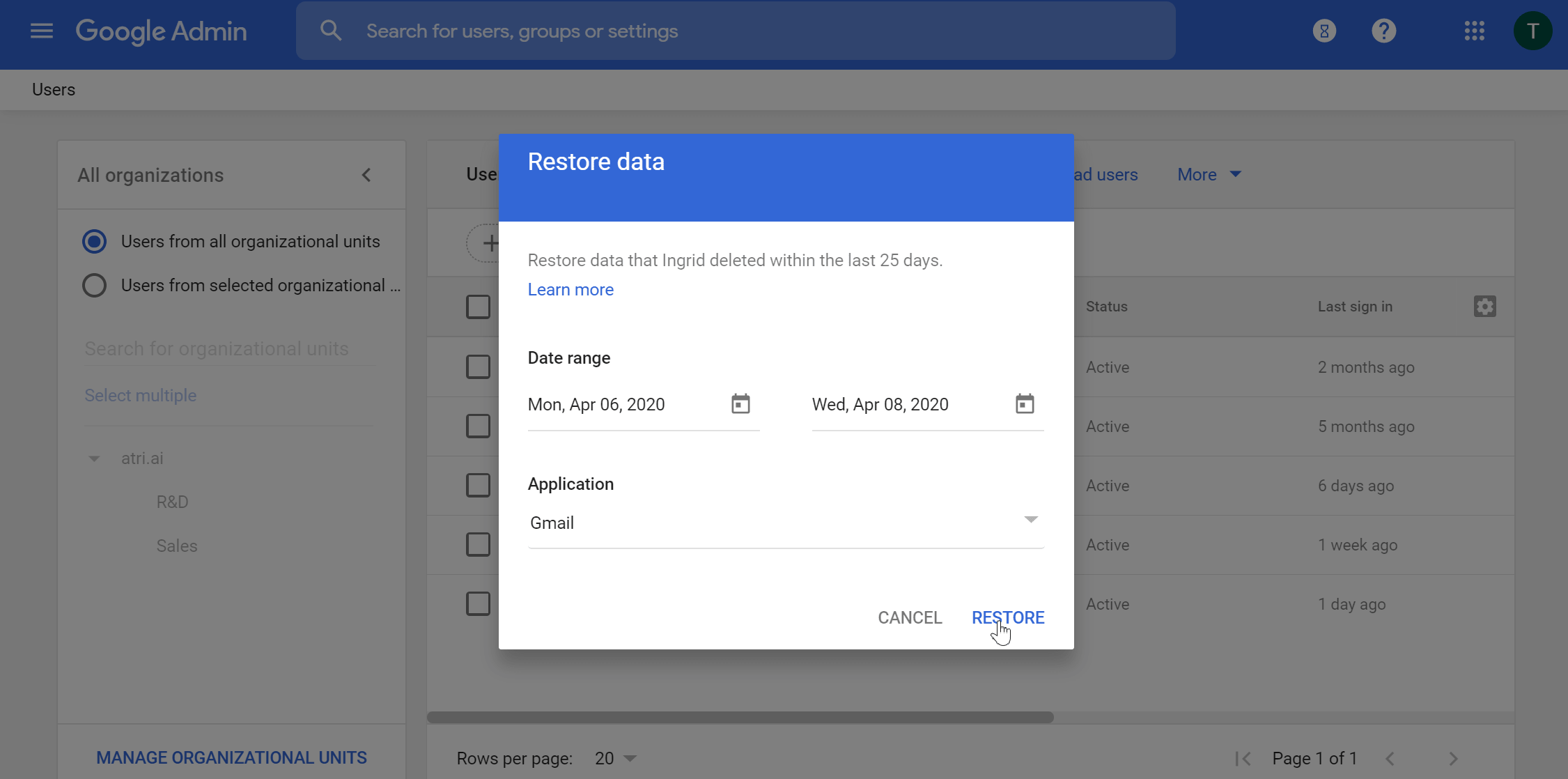Select the Sales organizational unit

(x=177, y=546)
